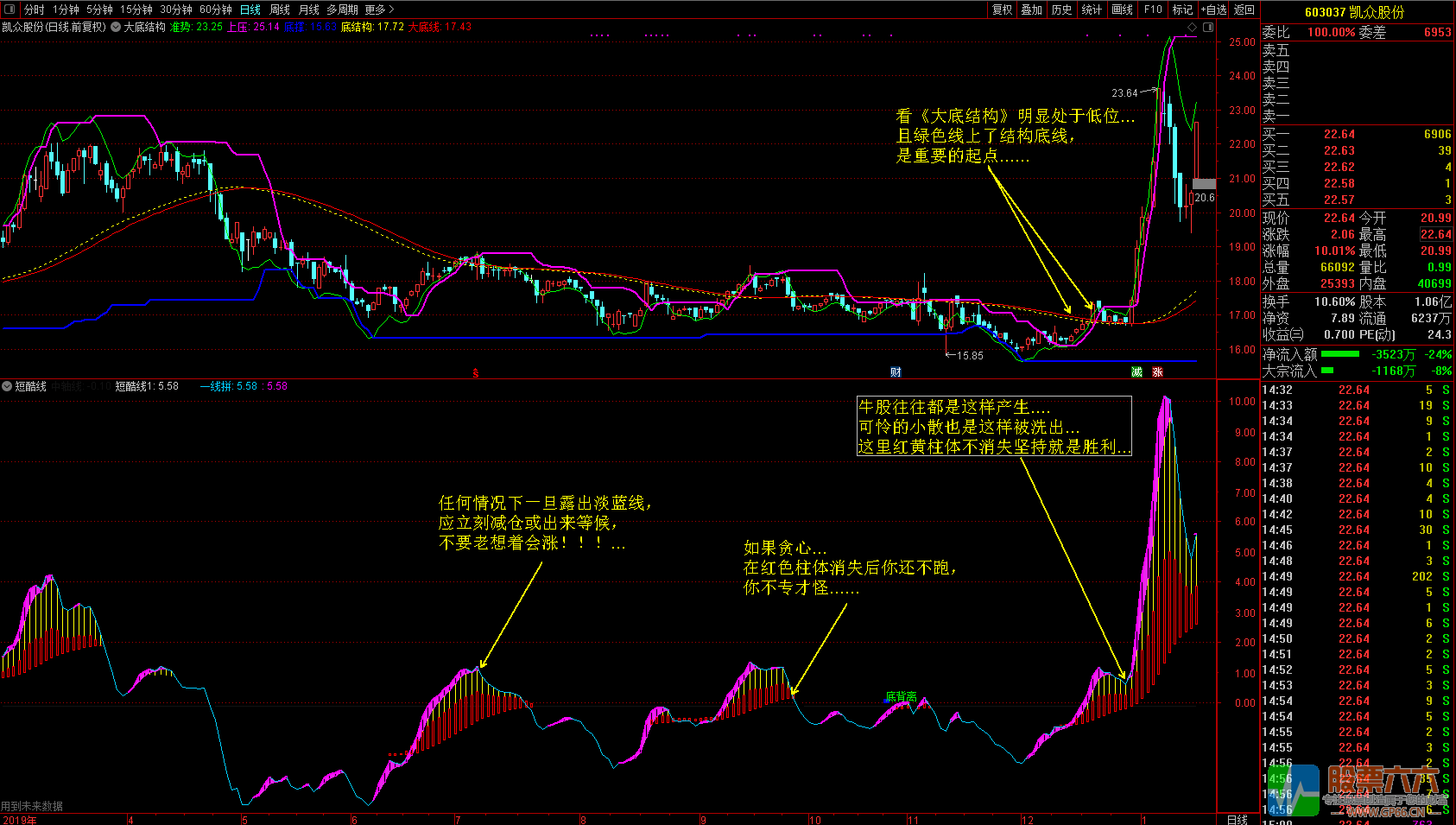This screenshot has height=825, width=1456.
Task: Open the 短酷线 indicator dropdown
Action: [x=8, y=386]
